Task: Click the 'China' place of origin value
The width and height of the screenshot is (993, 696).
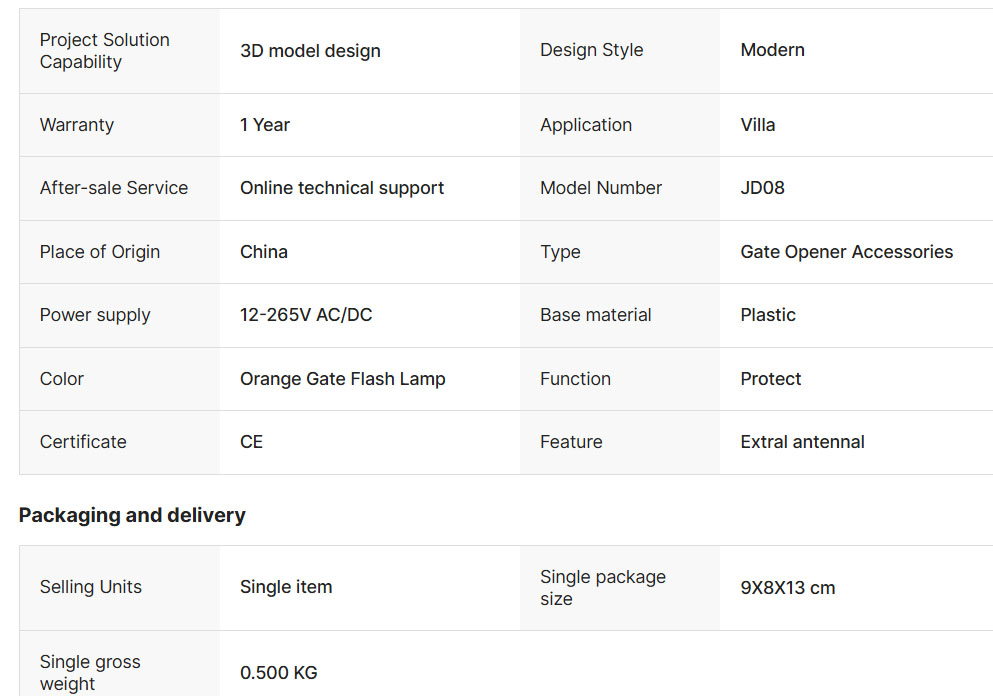Action: 264,252
